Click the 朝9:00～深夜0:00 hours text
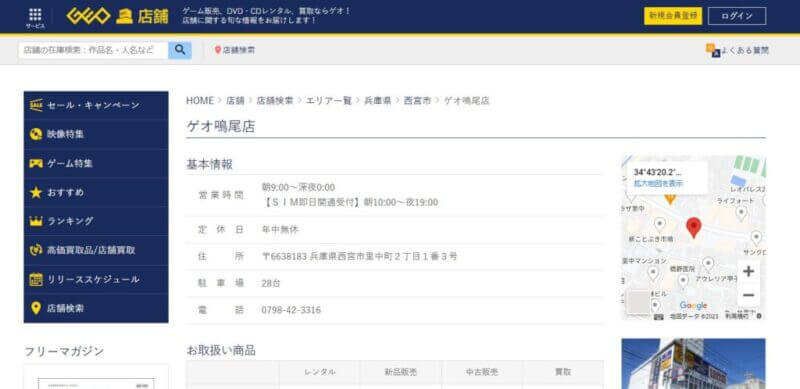The width and height of the screenshot is (800, 389). click(298, 187)
